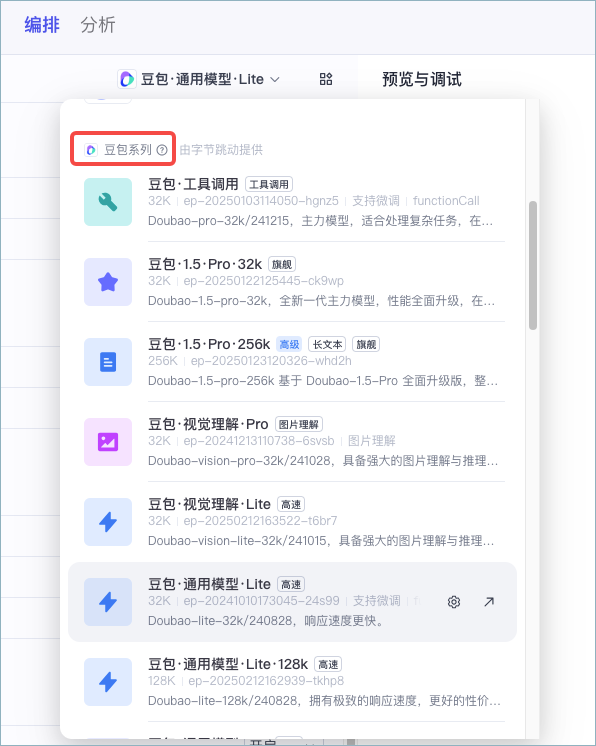The height and width of the screenshot is (746, 596).
Task: Click the 长文本 tag
Action: click(327, 344)
